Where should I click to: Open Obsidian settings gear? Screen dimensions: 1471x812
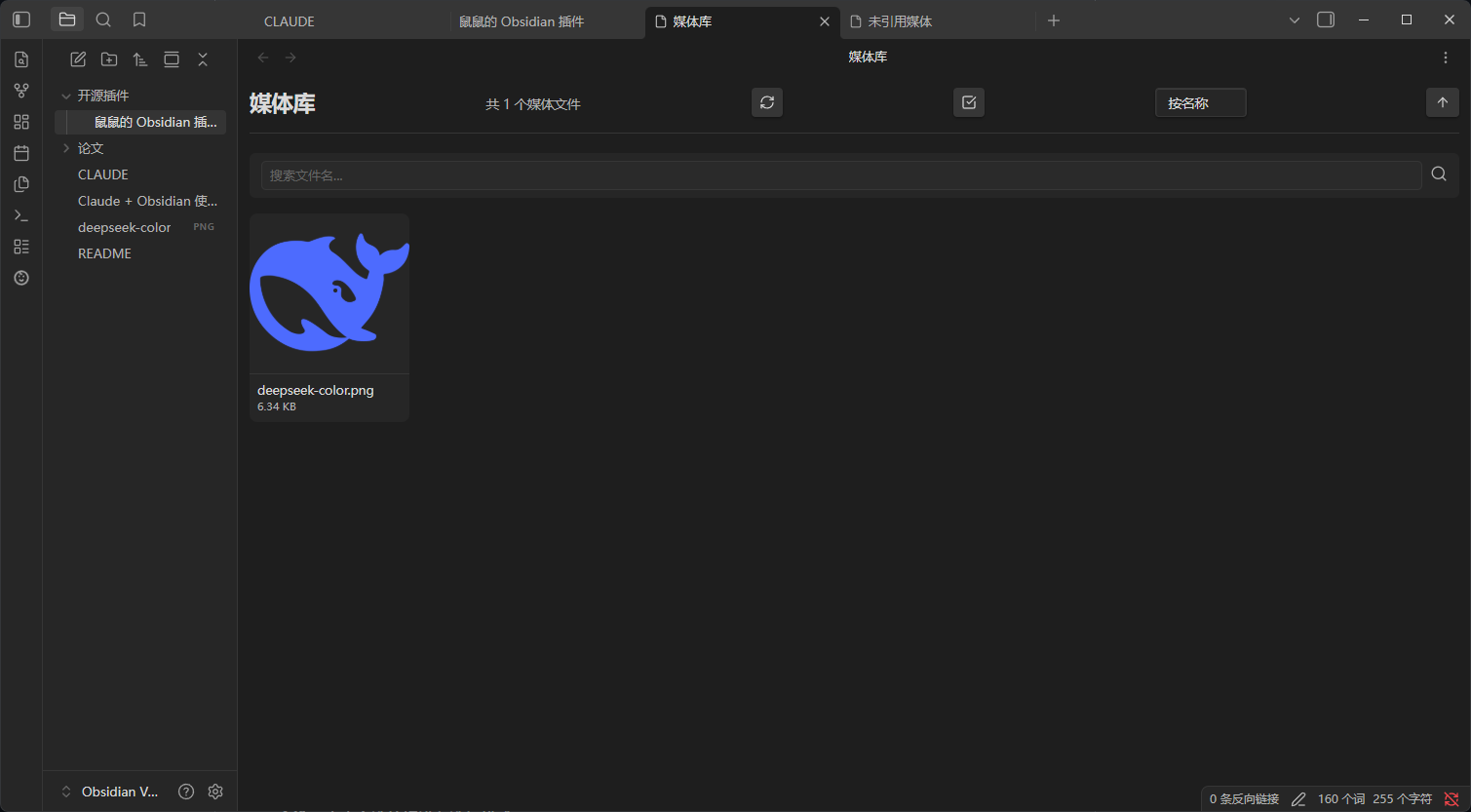[x=215, y=792]
